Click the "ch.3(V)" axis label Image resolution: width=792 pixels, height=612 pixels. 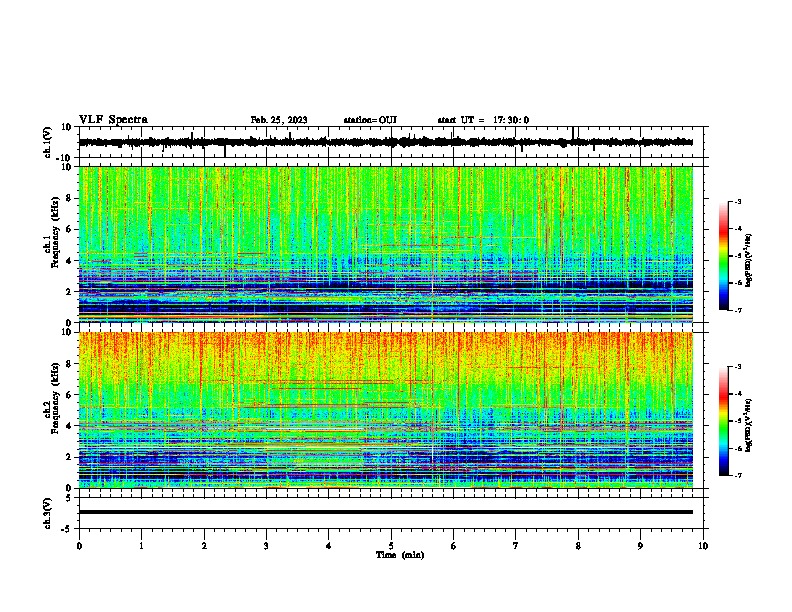(48, 513)
